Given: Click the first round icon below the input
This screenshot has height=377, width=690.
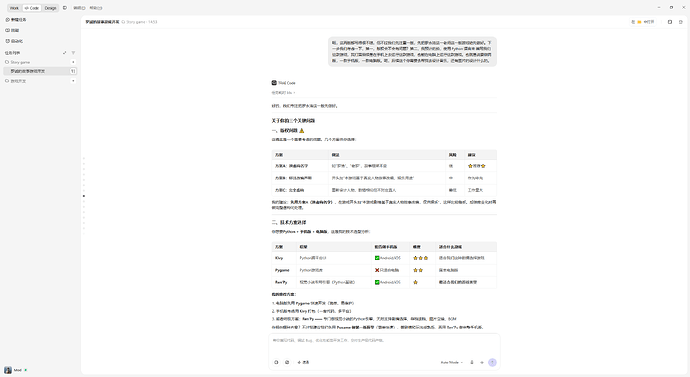Looking at the screenshot, I should pos(276,362).
